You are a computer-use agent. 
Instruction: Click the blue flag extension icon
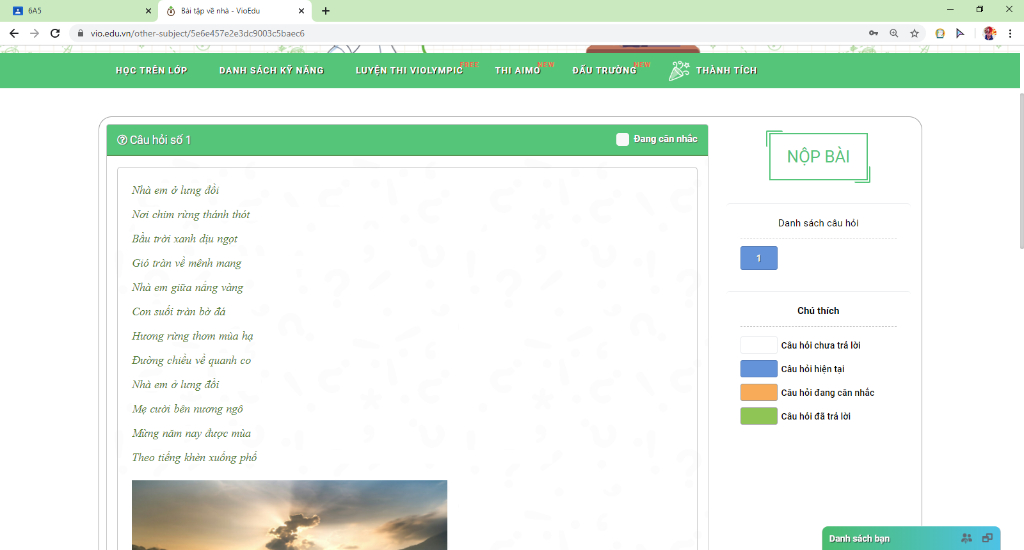(x=960, y=33)
